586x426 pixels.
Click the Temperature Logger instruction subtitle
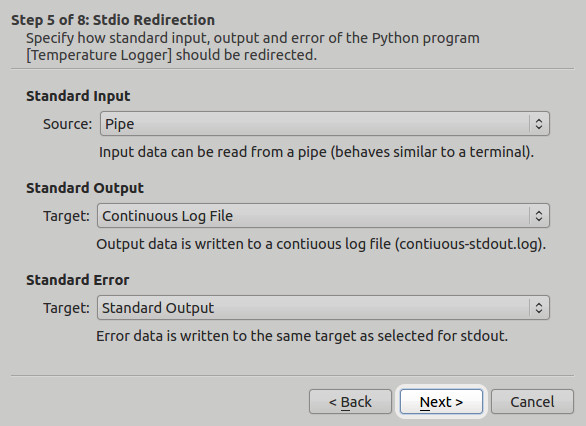[253, 46]
